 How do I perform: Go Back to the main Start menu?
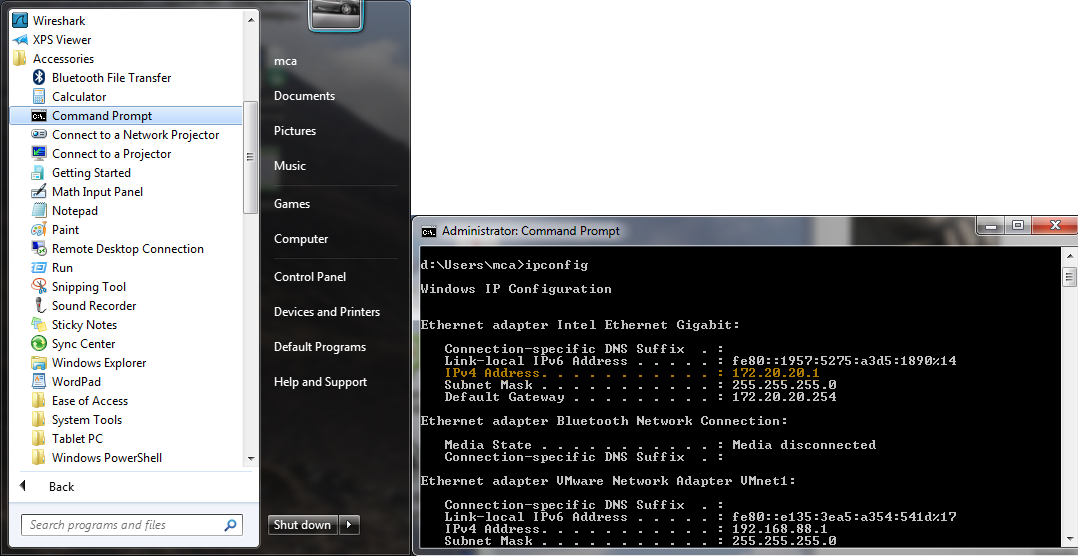click(x=47, y=487)
